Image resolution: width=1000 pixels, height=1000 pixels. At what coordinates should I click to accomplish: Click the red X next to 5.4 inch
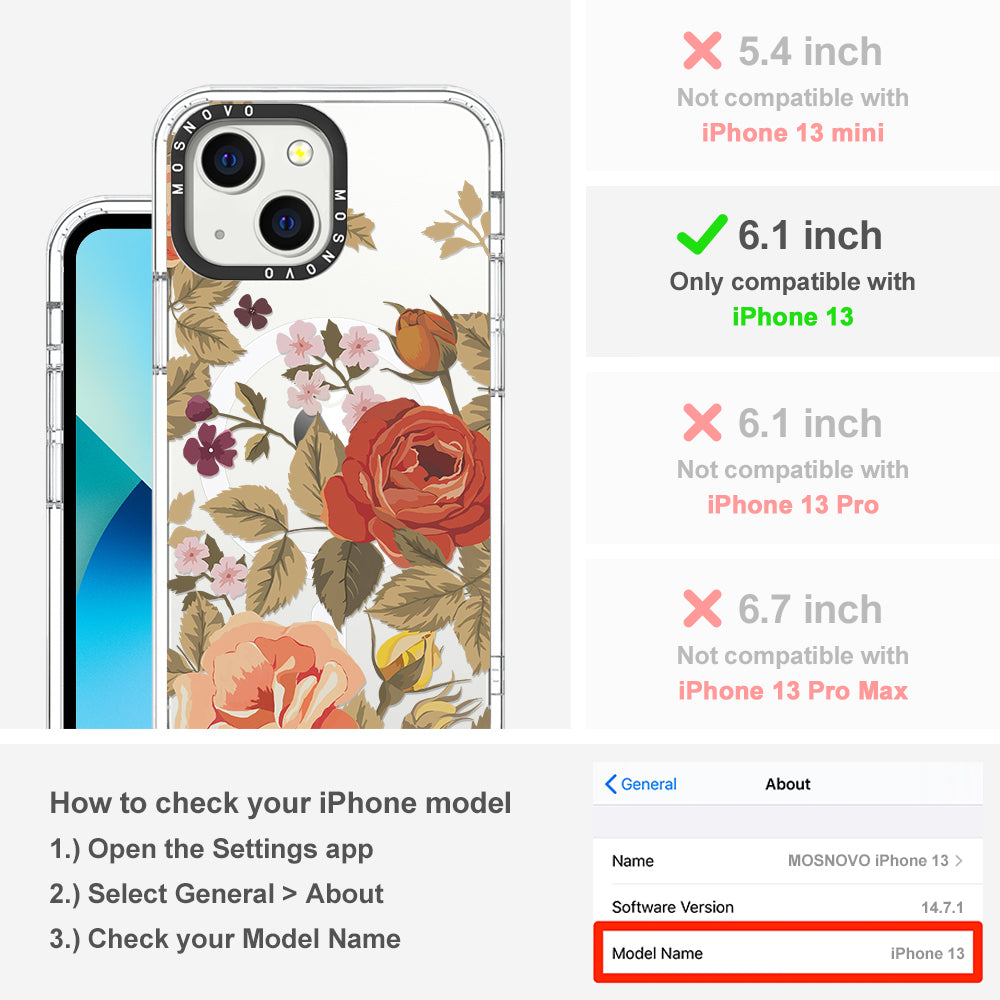(x=702, y=50)
